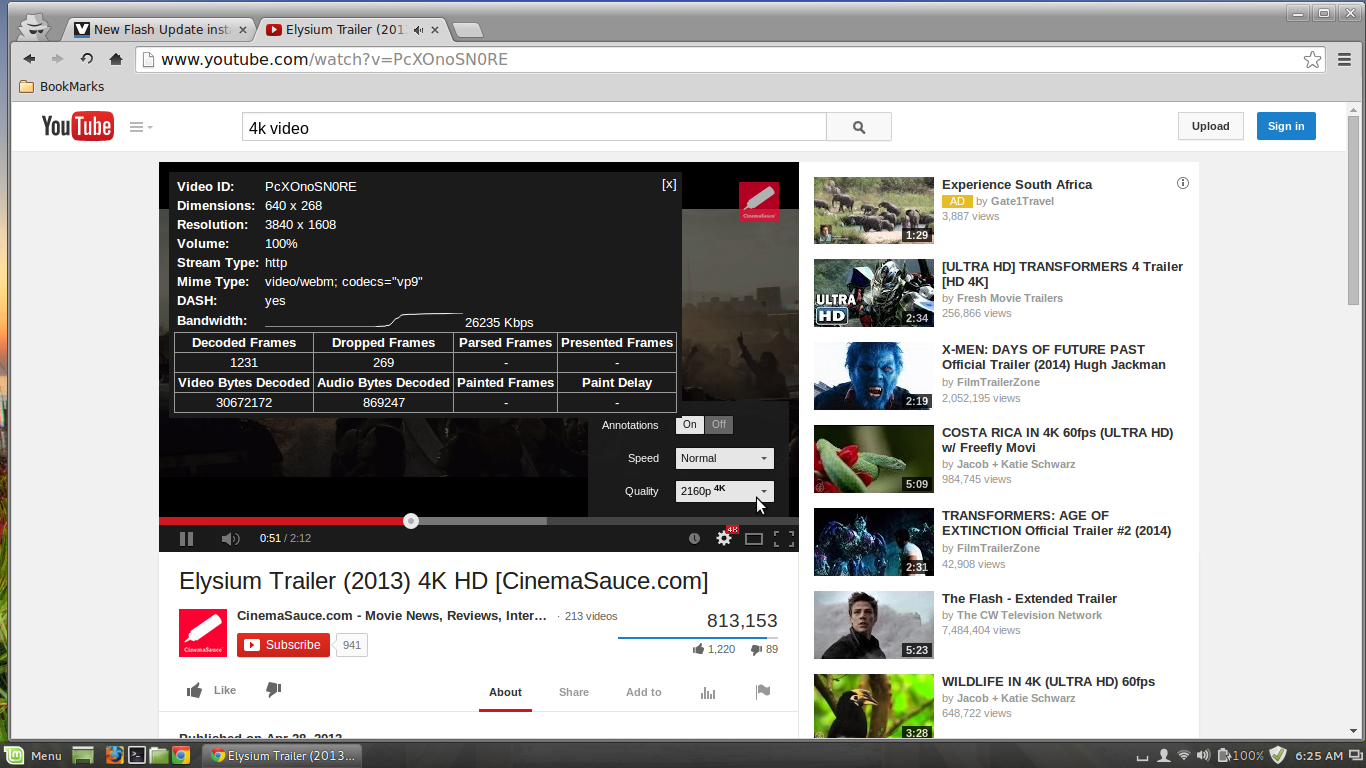Open video statistics bar chart icon

click(708, 692)
